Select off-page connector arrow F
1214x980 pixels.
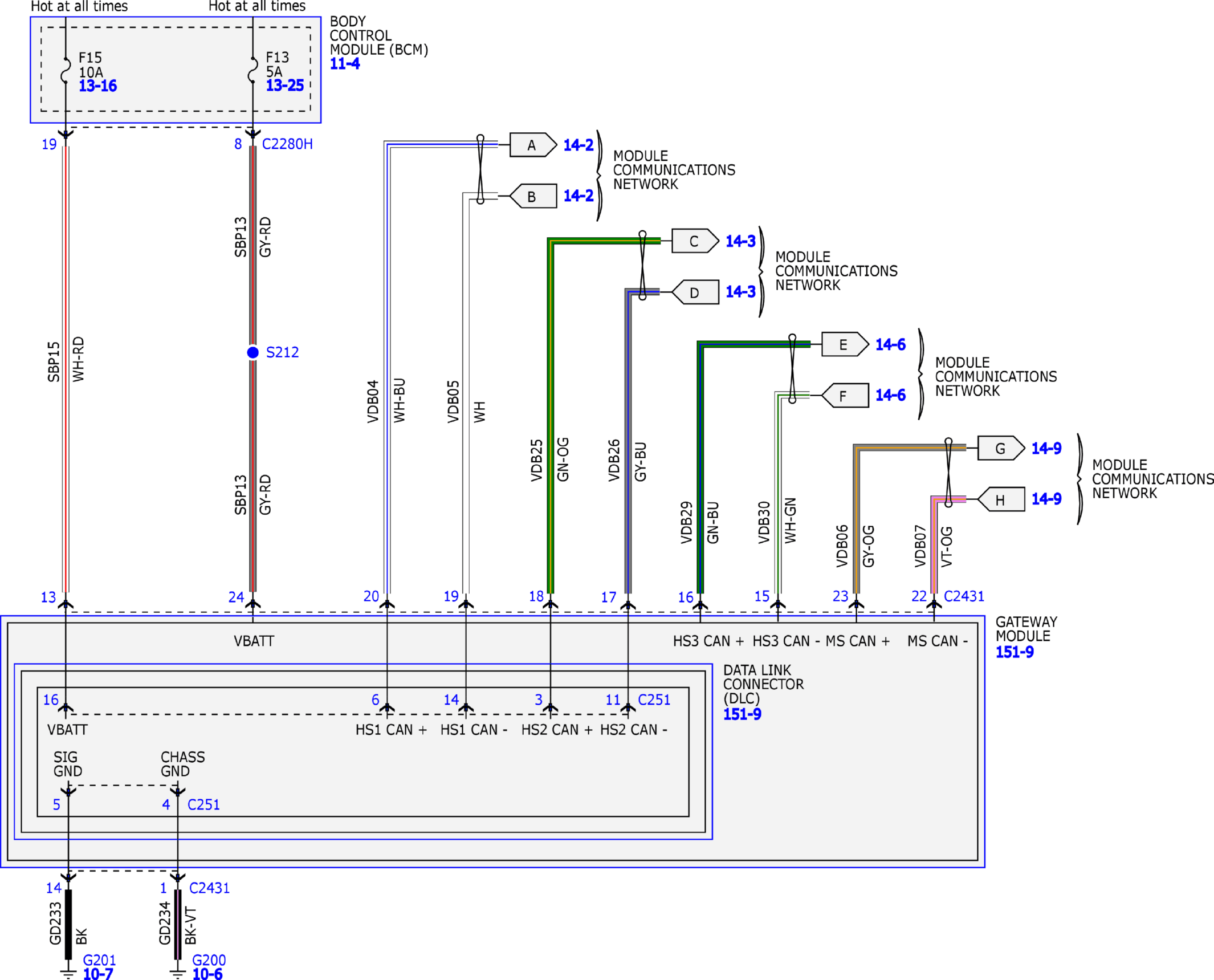[845, 396]
